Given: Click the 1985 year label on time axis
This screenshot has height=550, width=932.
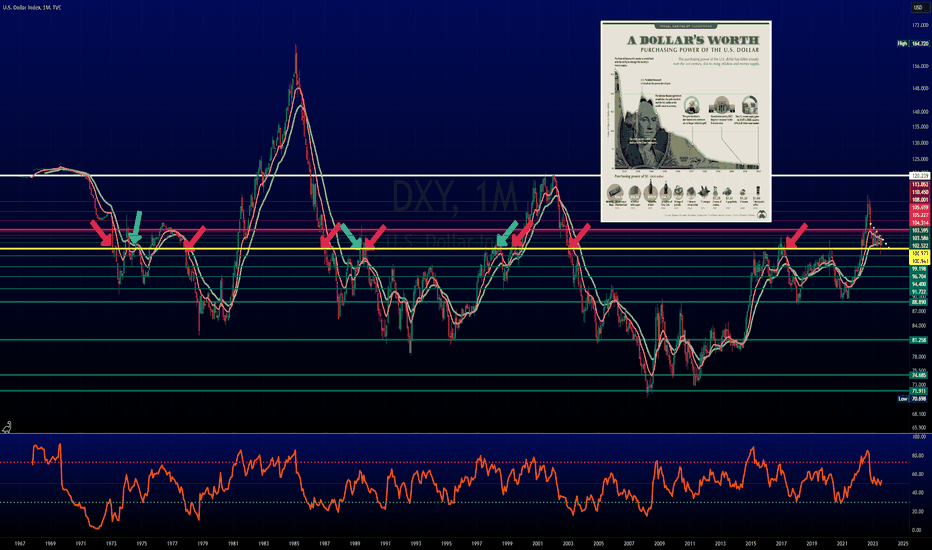Looking at the screenshot, I should point(294,543).
